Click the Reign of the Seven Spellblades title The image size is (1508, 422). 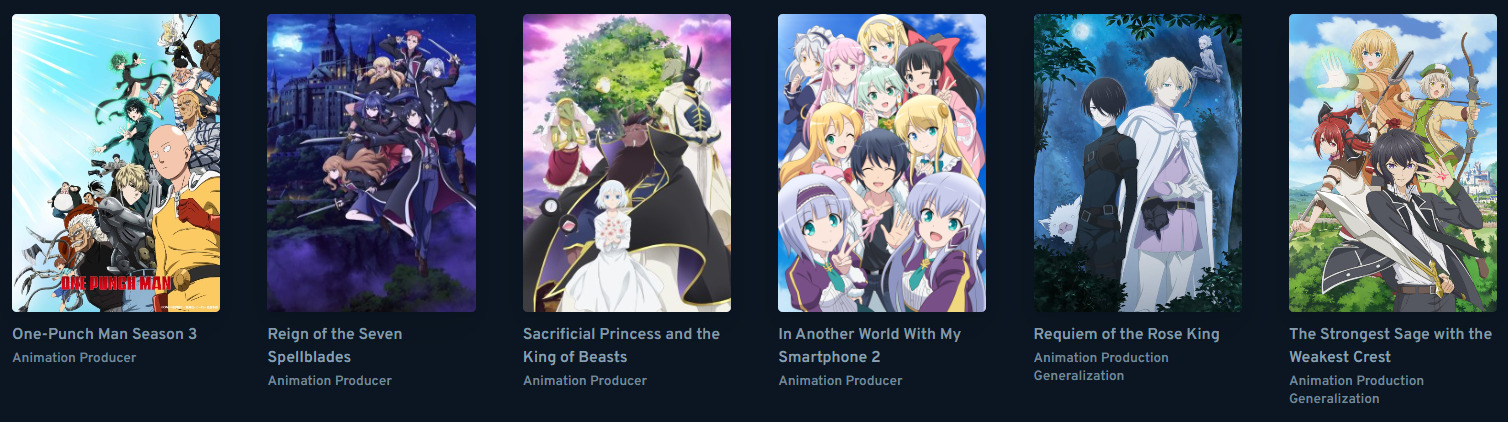335,345
